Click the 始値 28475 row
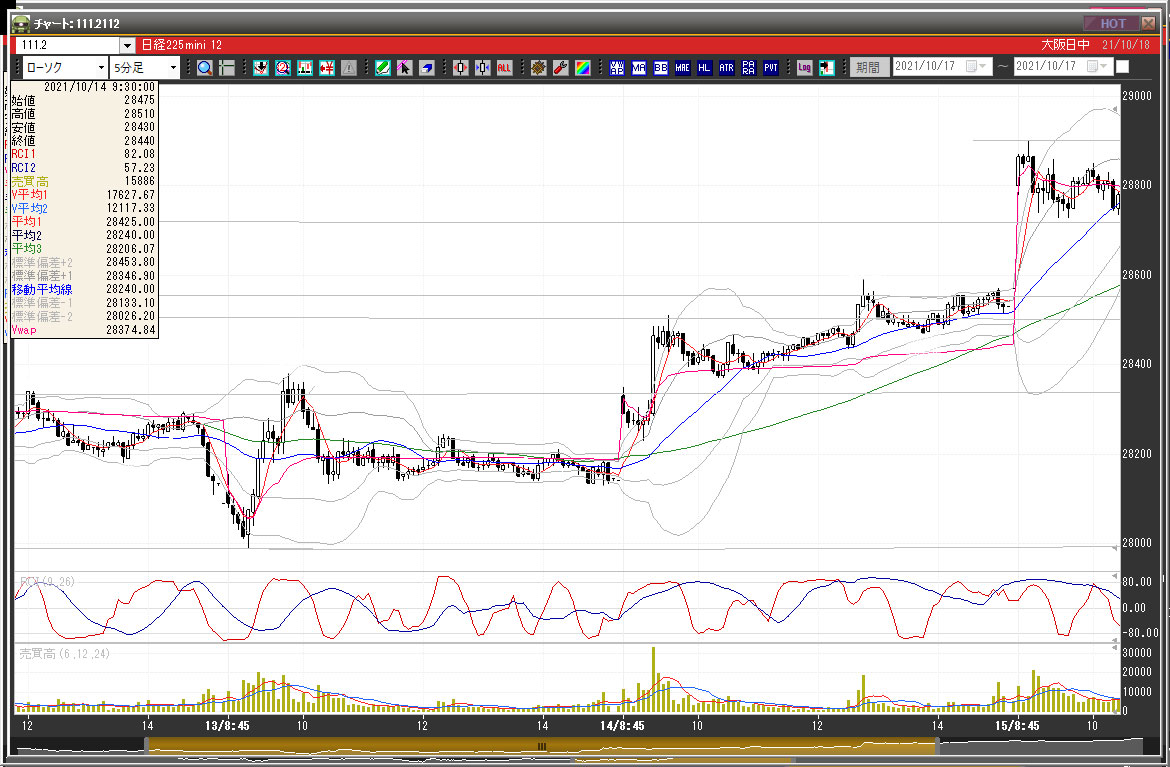 coord(84,100)
